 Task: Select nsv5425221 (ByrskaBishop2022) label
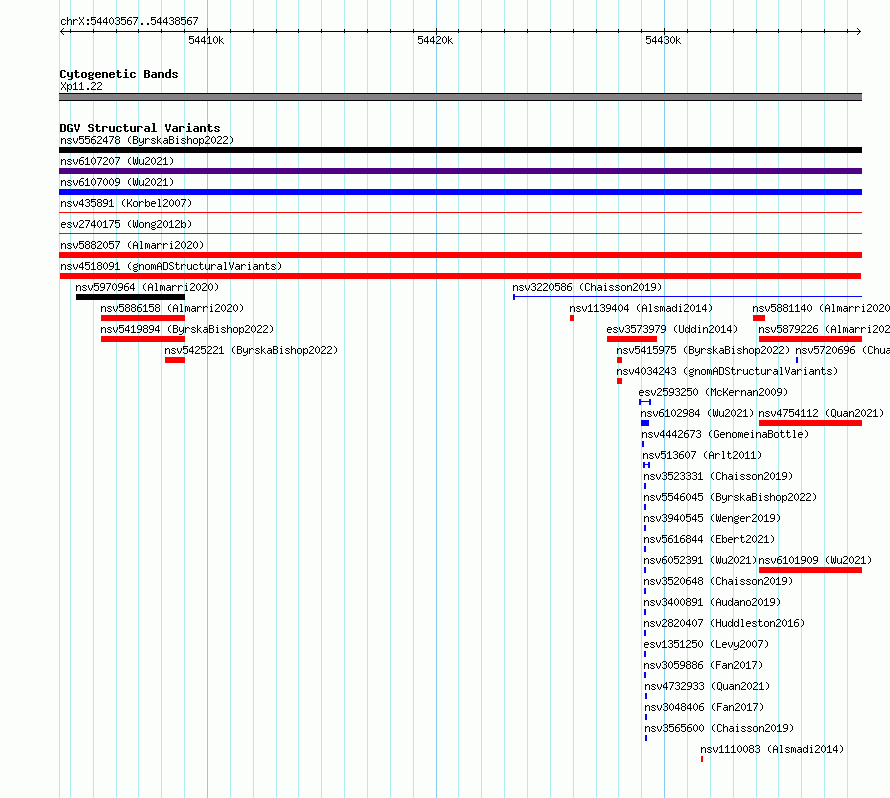pos(251,350)
